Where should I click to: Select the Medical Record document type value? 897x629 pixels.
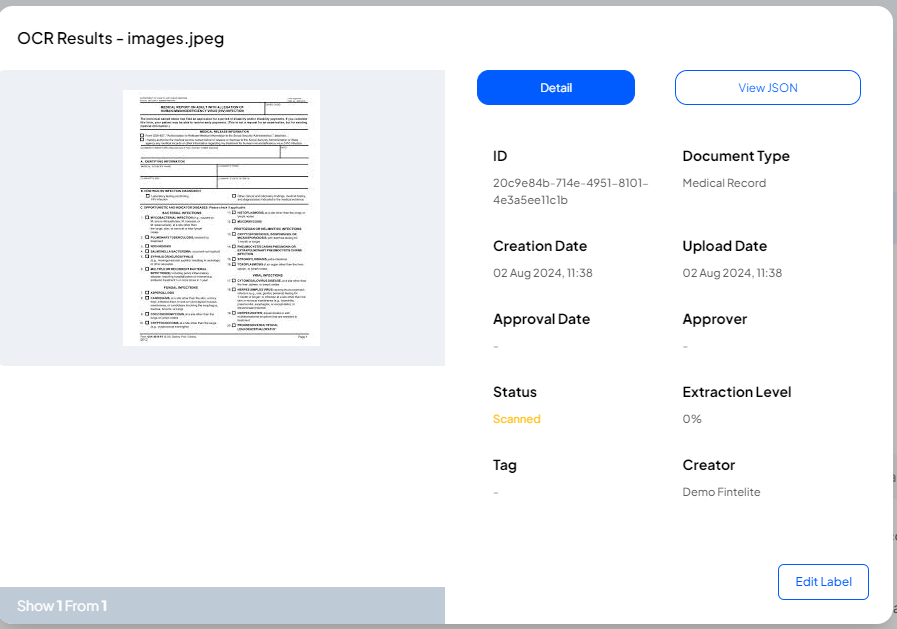[x=724, y=183]
